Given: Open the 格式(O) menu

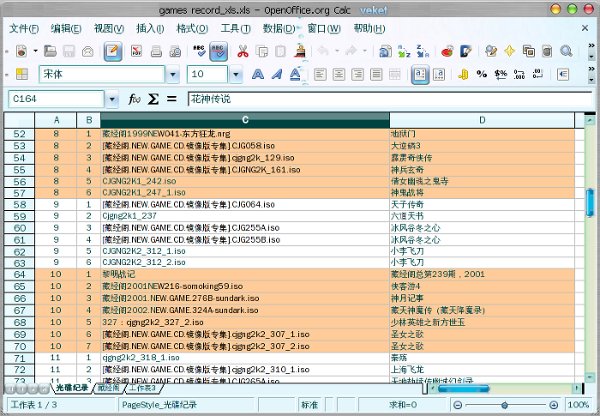Looking at the screenshot, I should [x=192, y=29].
